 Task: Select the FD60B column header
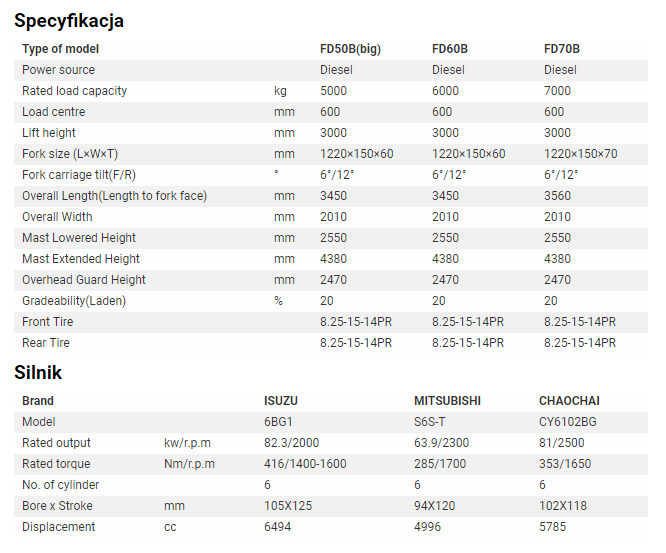pyautogui.click(x=450, y=49)
